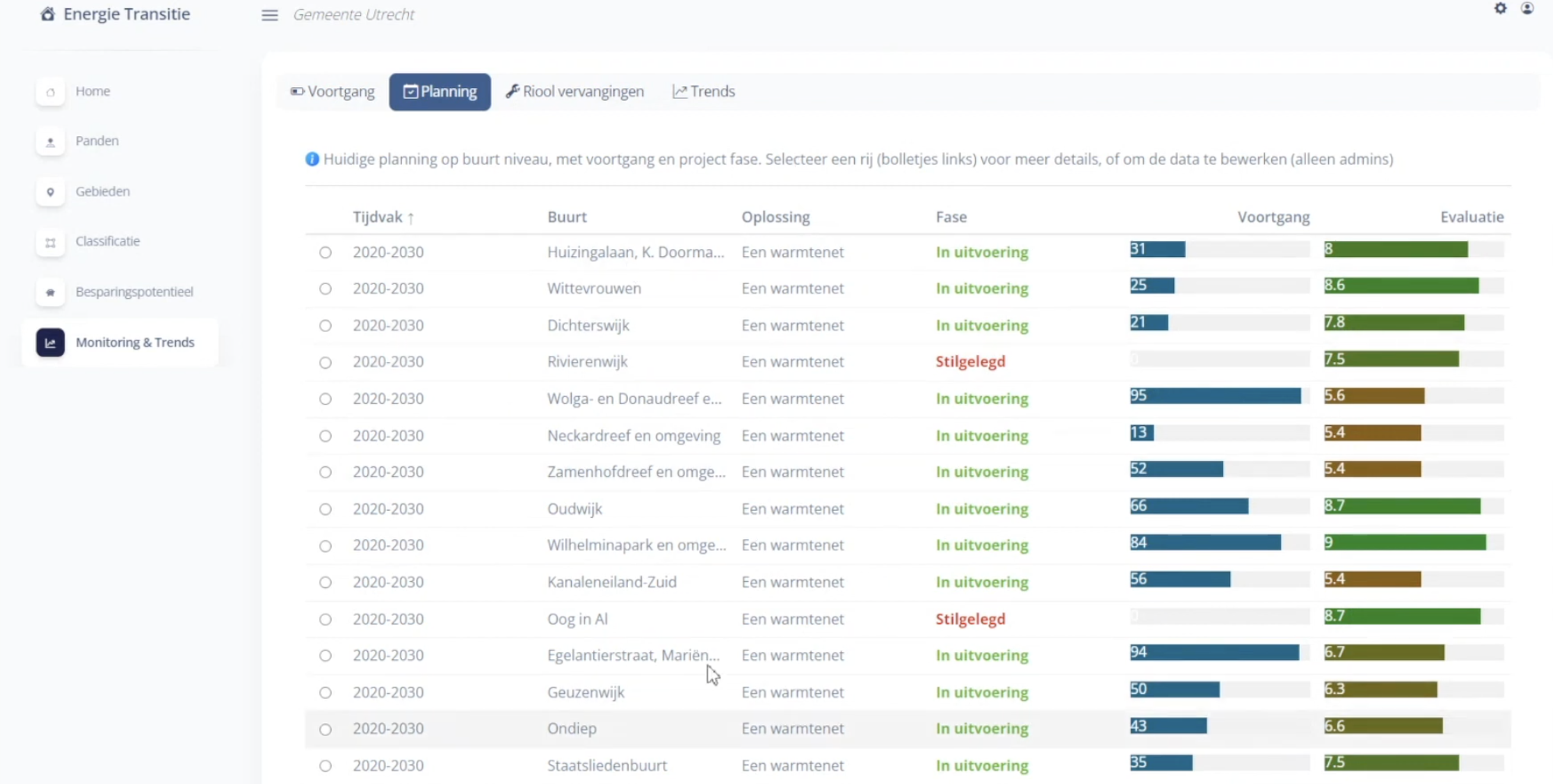This screenshot has width=1553, height=784.
Task: Click the user account icon
Action: coord(1527,8)
